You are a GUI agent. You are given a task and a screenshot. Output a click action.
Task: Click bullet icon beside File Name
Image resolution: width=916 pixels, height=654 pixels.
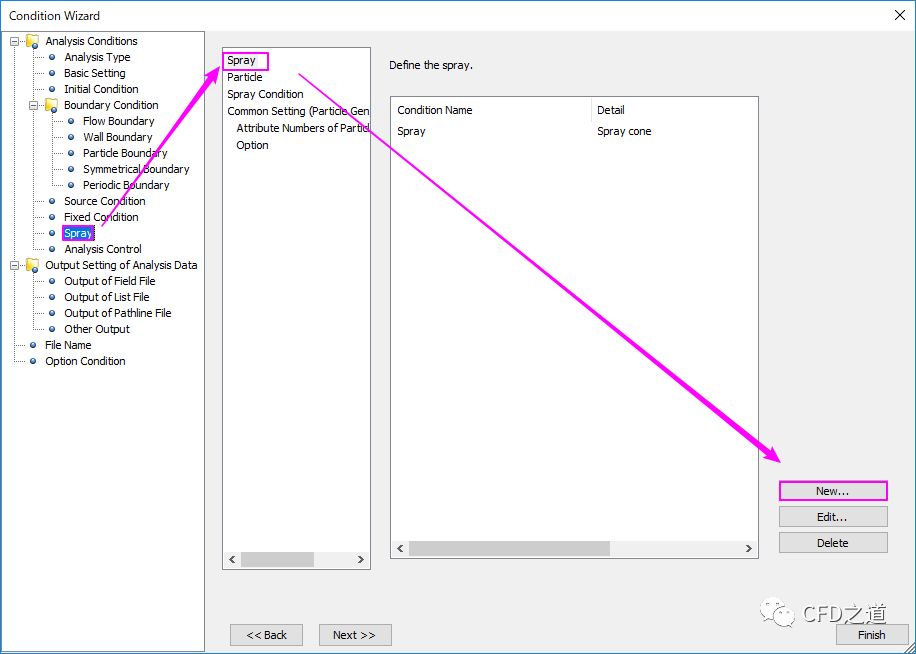(x=33, y=345)
